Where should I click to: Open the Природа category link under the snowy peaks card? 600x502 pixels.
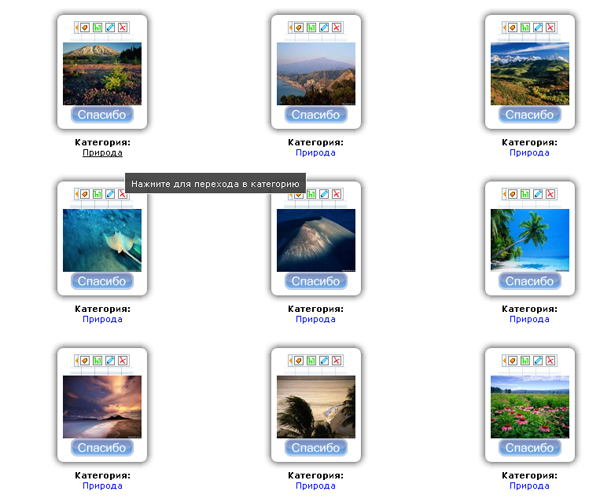(x=530, y=153)
